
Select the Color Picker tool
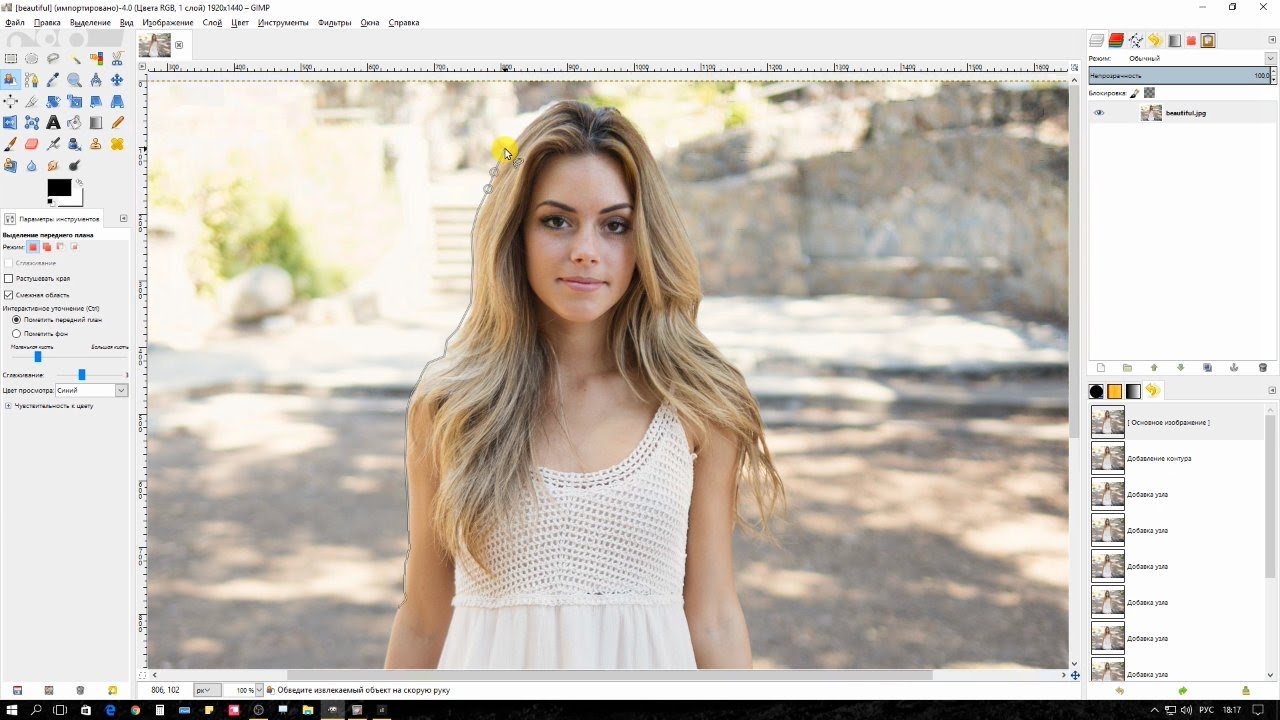(53, 79)
